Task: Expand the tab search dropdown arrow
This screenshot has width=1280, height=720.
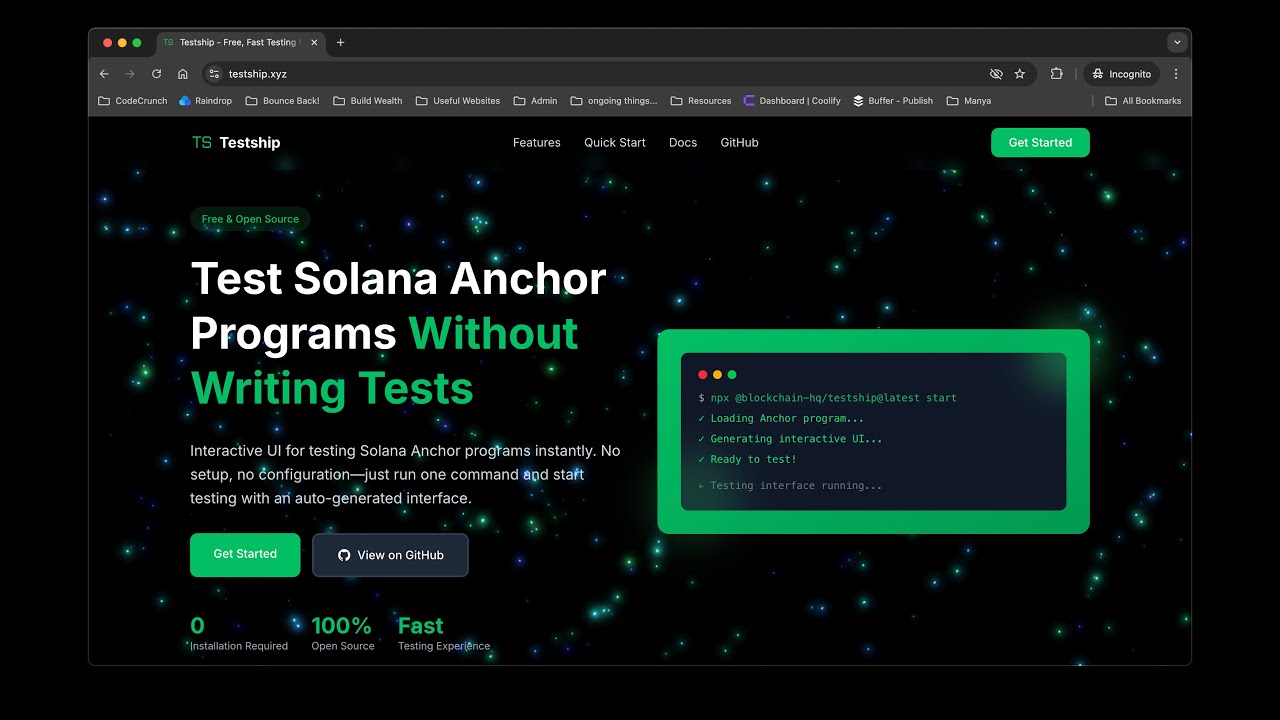Action: (1177, 43)
